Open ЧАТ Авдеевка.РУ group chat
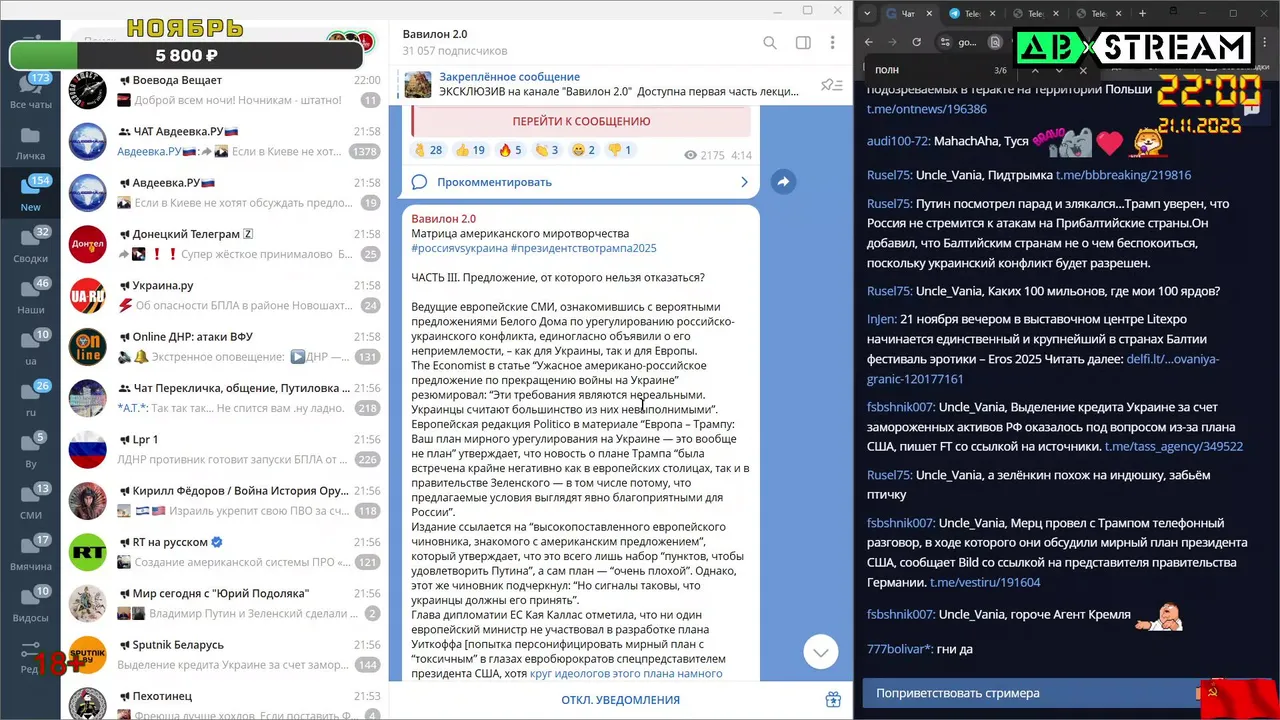Viewport: 1280px width, 720px height. point(224,141)
